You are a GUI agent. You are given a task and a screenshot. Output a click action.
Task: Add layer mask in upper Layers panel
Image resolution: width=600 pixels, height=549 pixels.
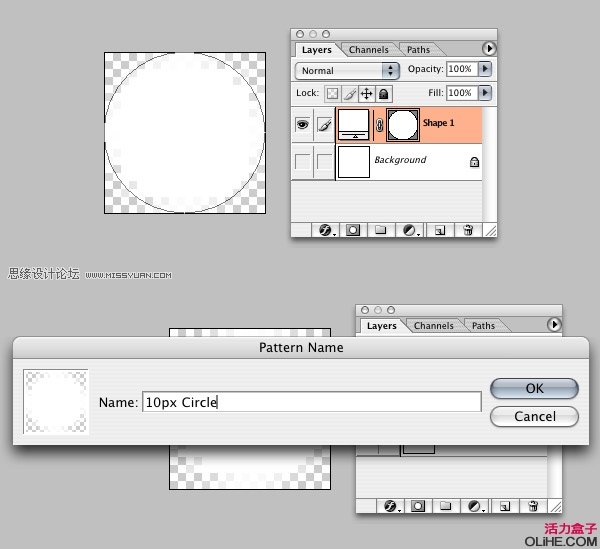coord(353,230)
